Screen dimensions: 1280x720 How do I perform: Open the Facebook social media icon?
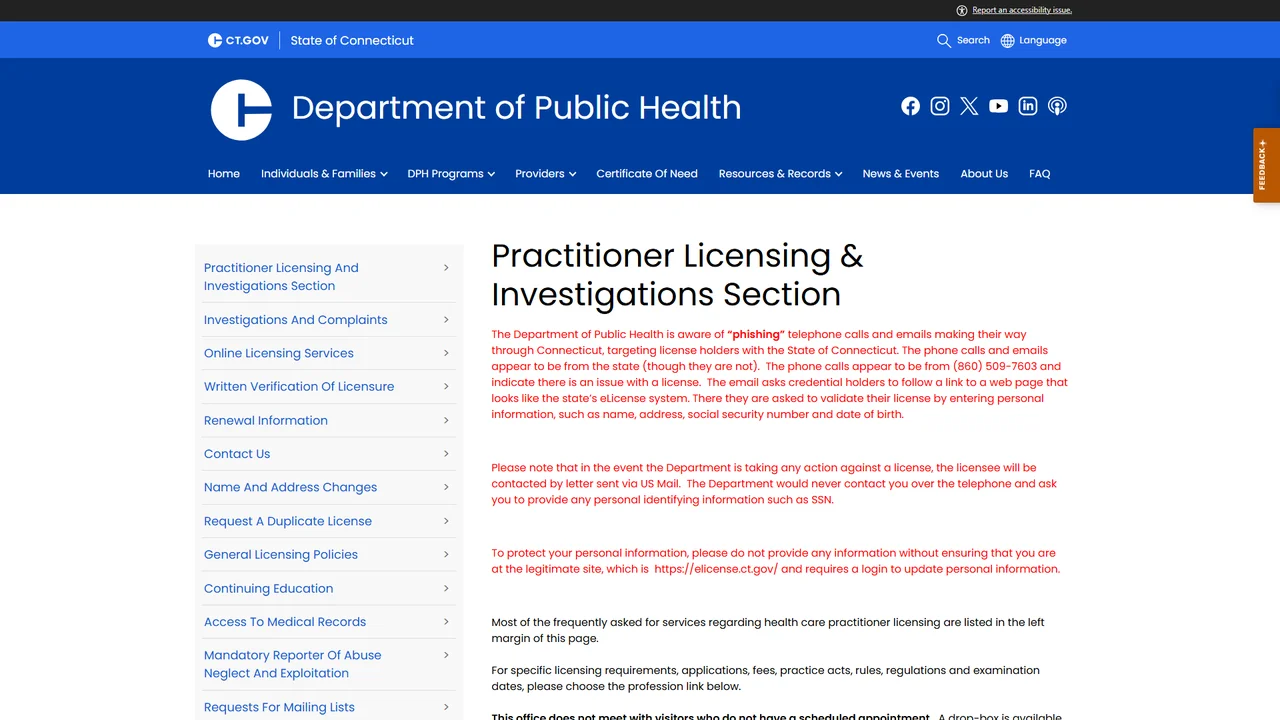[910, 106]
